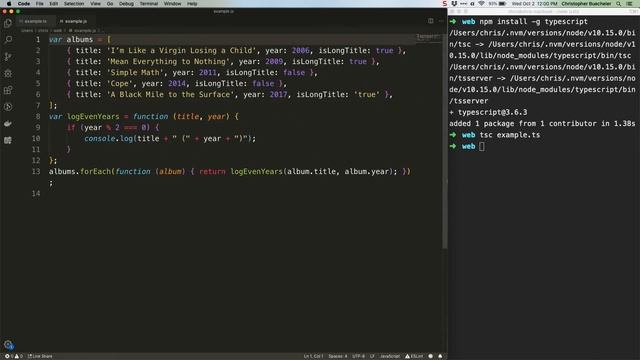Click the Wi-Fi icon in menu bar
This screenshot has height=360, width=640.
(482, 4)
